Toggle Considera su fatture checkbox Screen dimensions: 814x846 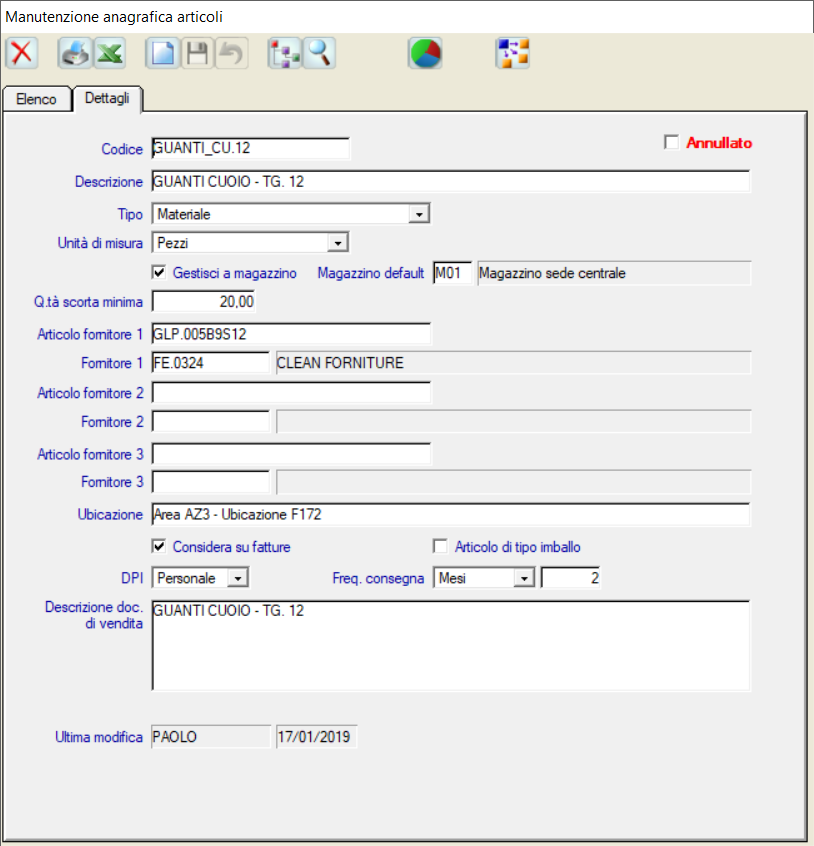[x=159, y=547]
